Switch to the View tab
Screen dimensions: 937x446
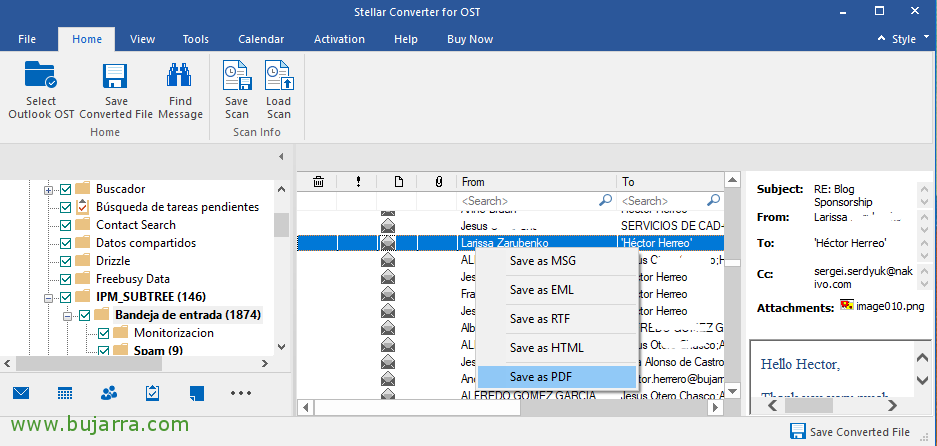point(142,39)
